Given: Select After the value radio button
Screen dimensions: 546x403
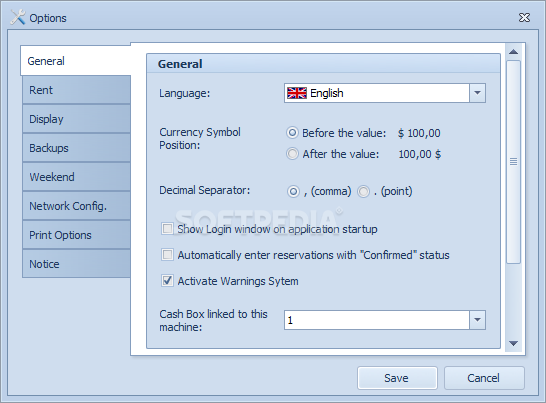Looking at the screenshot, I should 292,154.
